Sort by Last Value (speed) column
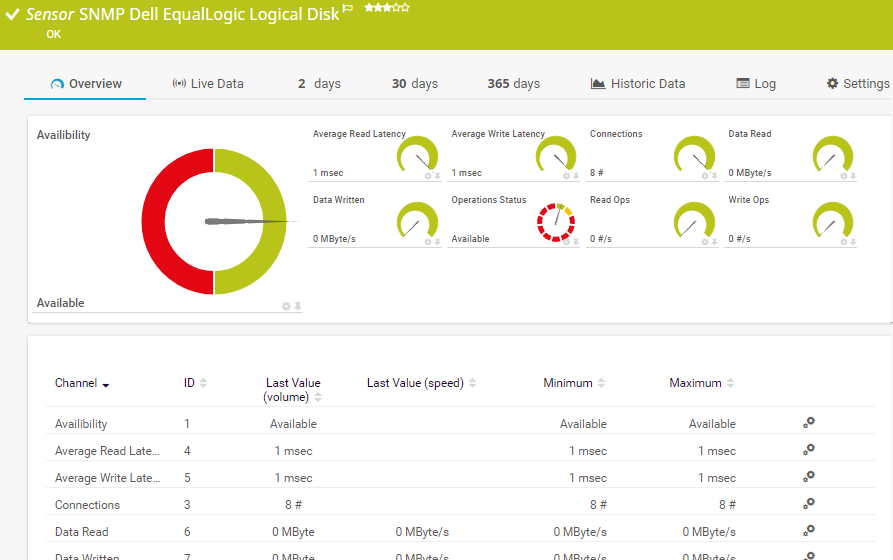Screen dimensions: 893x560 pyautogui.click(x=472, y=383)
